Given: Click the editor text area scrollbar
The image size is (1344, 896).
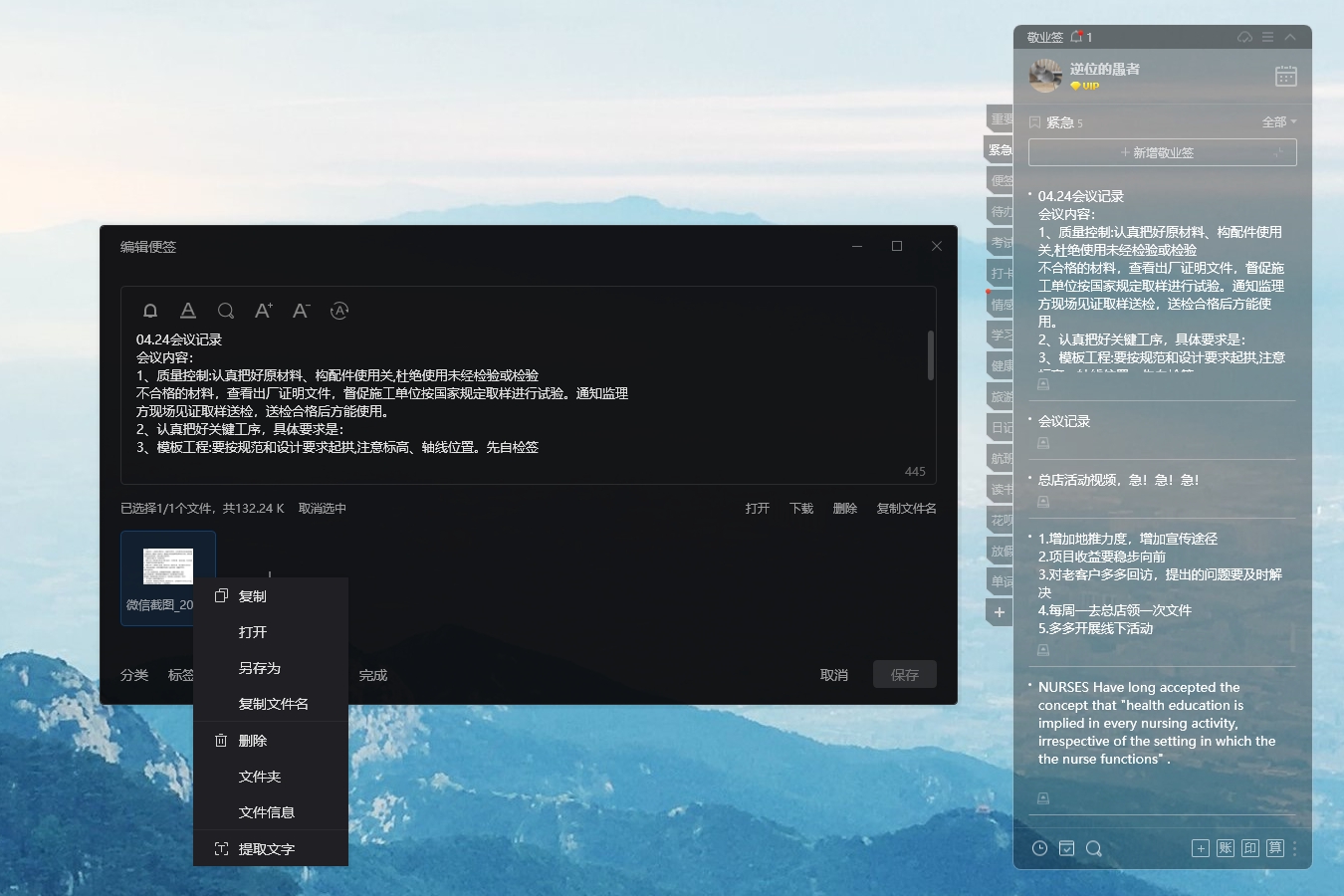Looking at the screenshot, I should (931, 355).
